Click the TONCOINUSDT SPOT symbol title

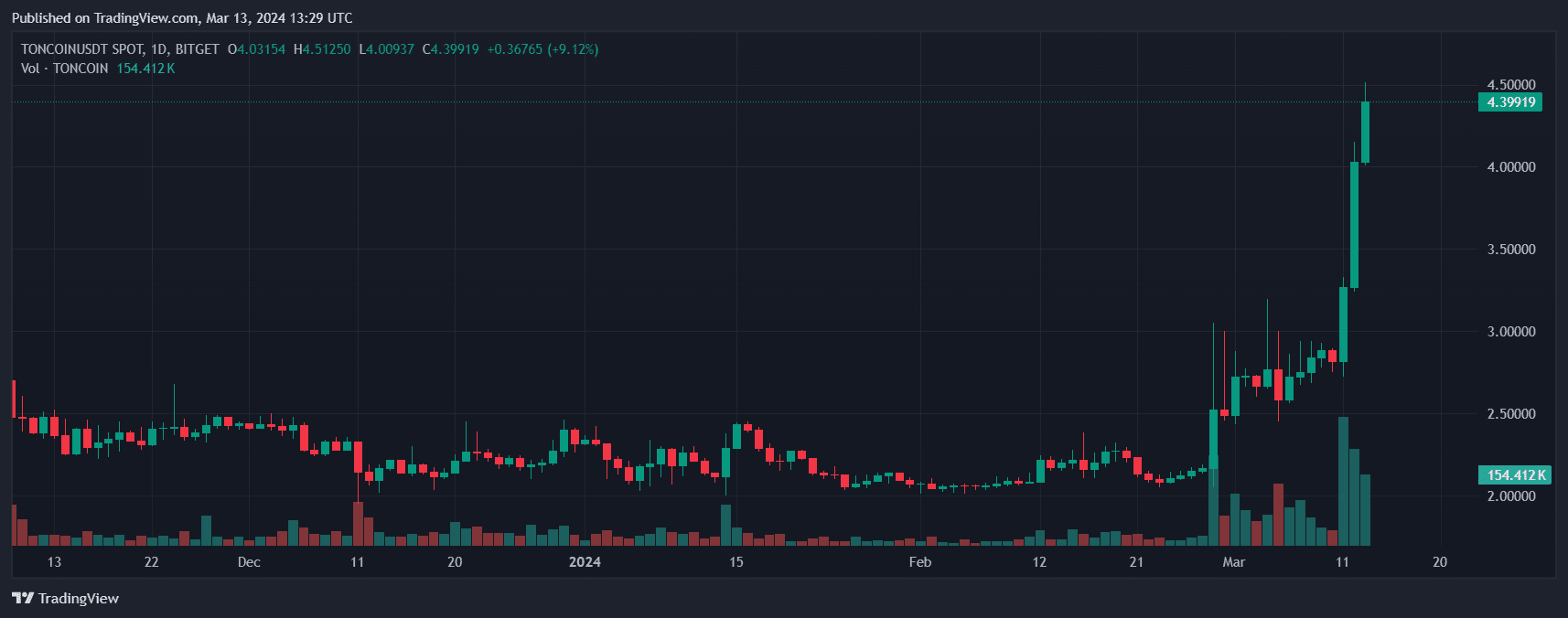click(81, 49)
